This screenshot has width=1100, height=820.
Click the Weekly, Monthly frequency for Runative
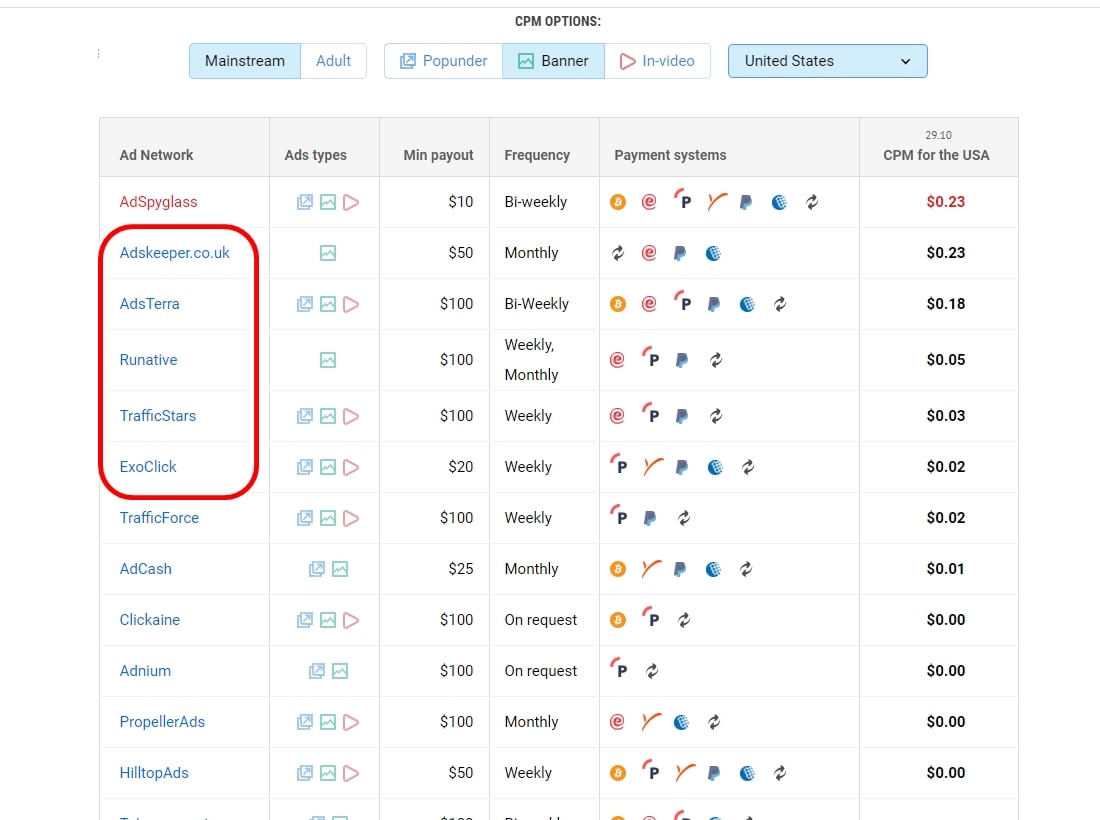[x=532, y=360]
